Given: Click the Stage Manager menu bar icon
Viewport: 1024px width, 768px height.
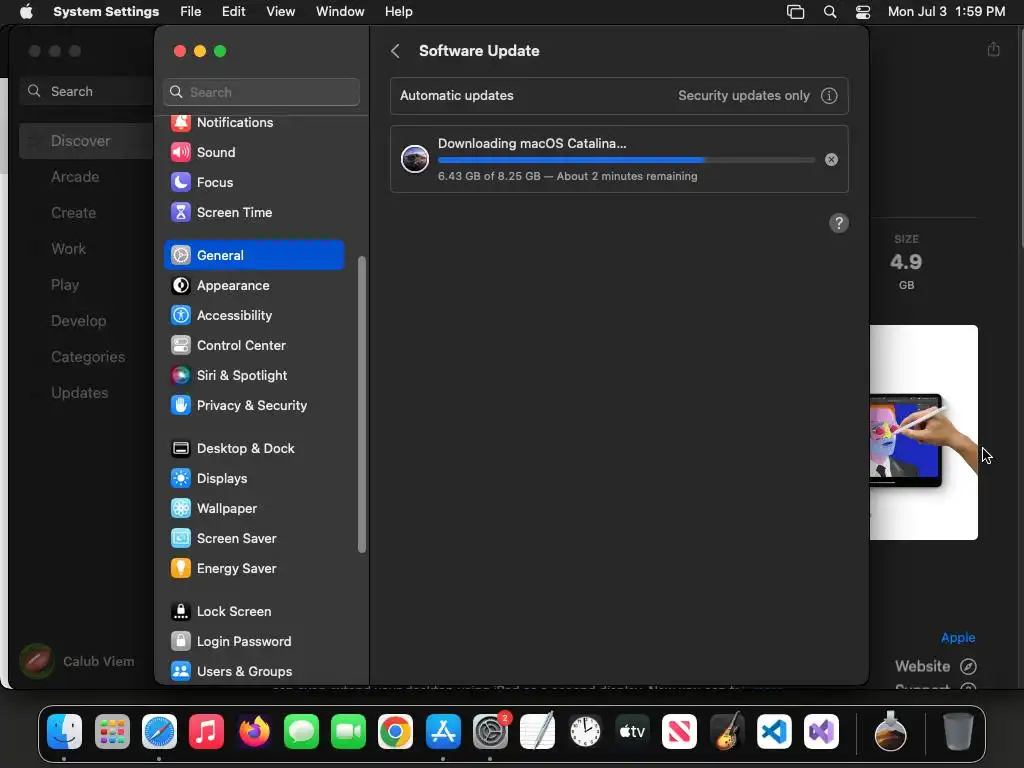Looking at the screenshot, I should (x=795, y=12).
